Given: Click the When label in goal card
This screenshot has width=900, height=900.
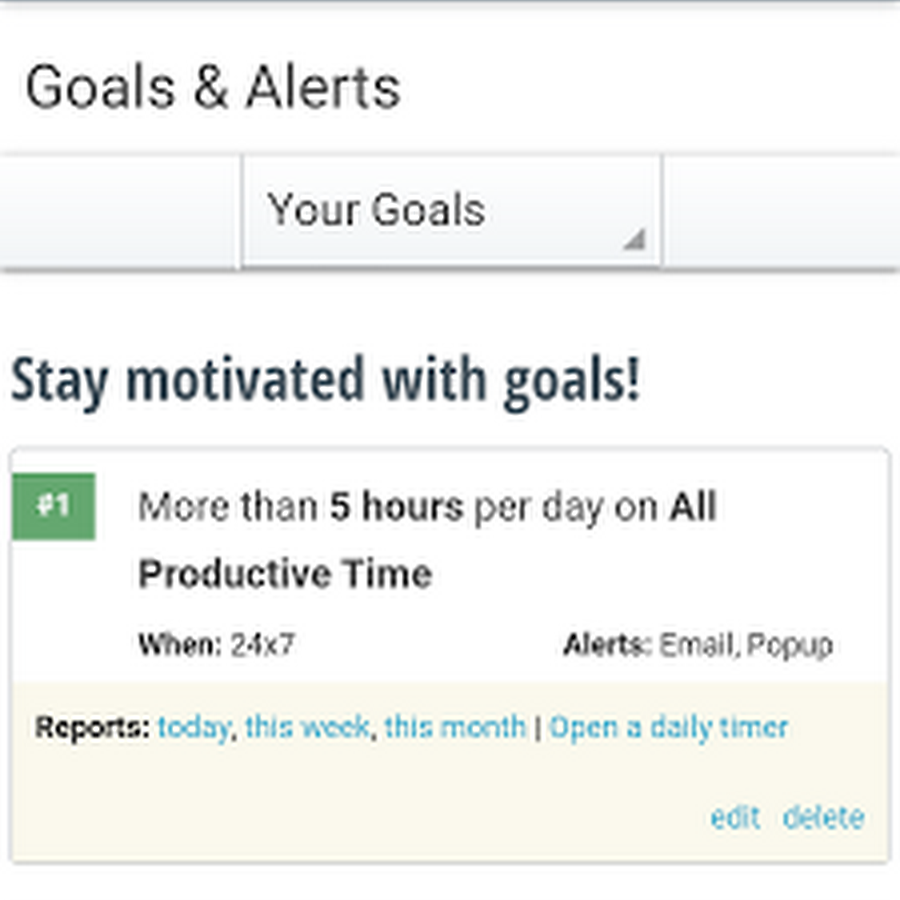Looking at the screenshot, I should pyautogui.click(x=179, y=645).
